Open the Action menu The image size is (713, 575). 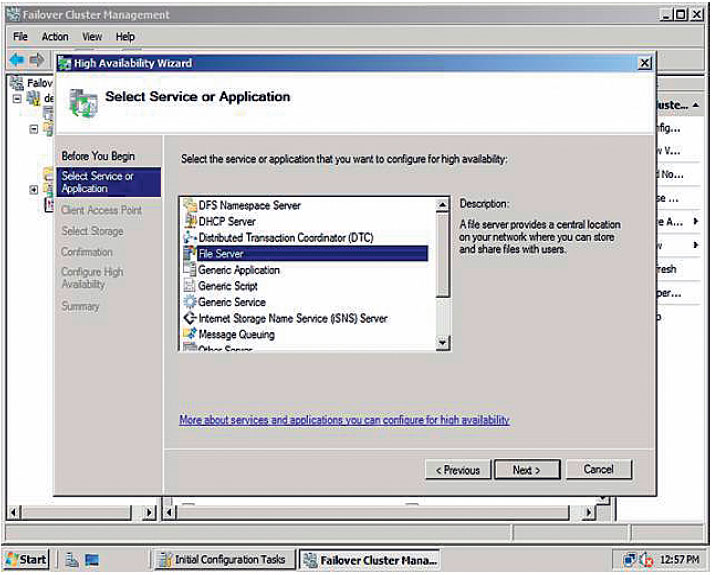[x=55, y=37]
